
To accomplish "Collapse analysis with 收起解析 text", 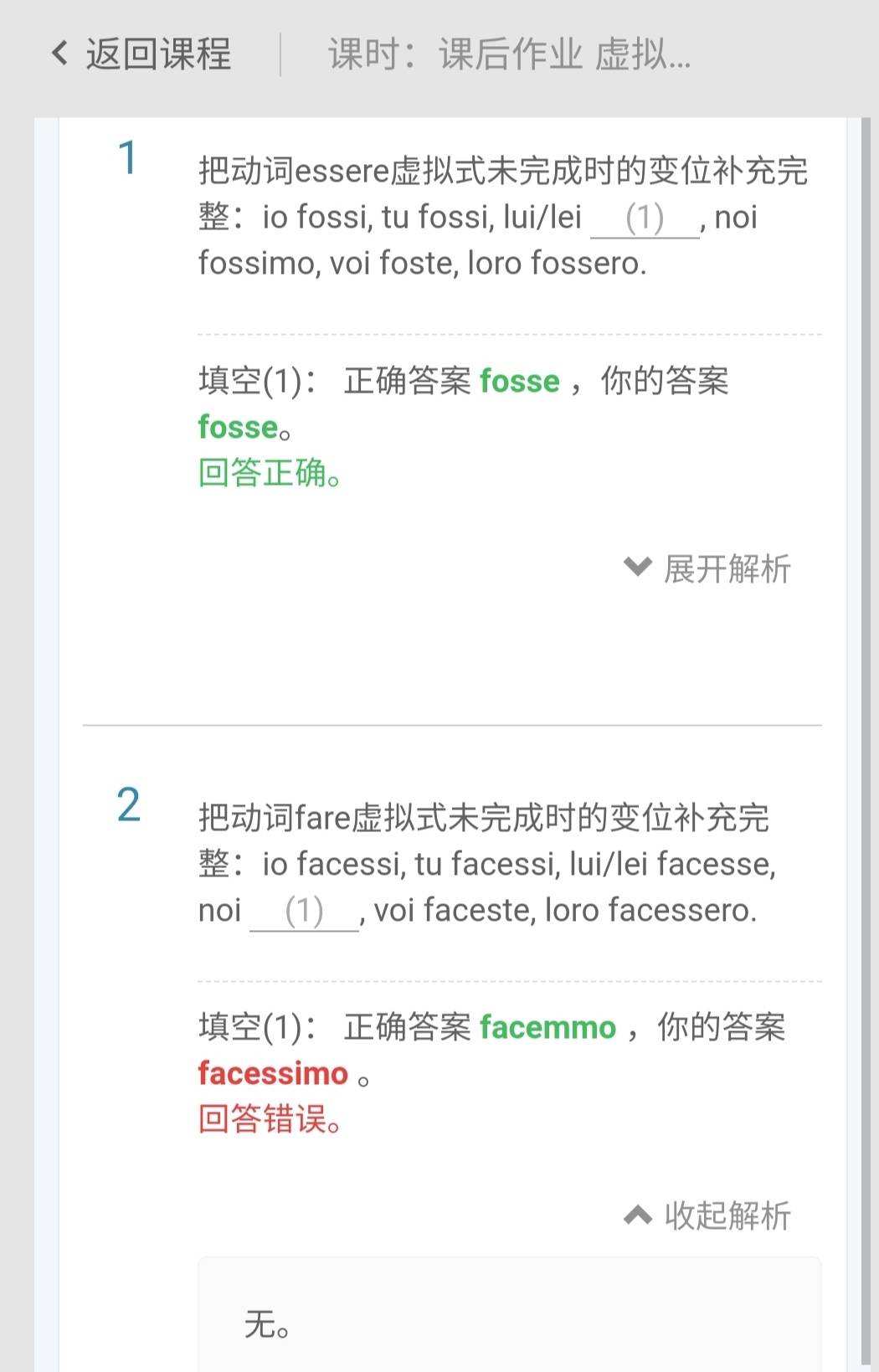I will 727,1215.
